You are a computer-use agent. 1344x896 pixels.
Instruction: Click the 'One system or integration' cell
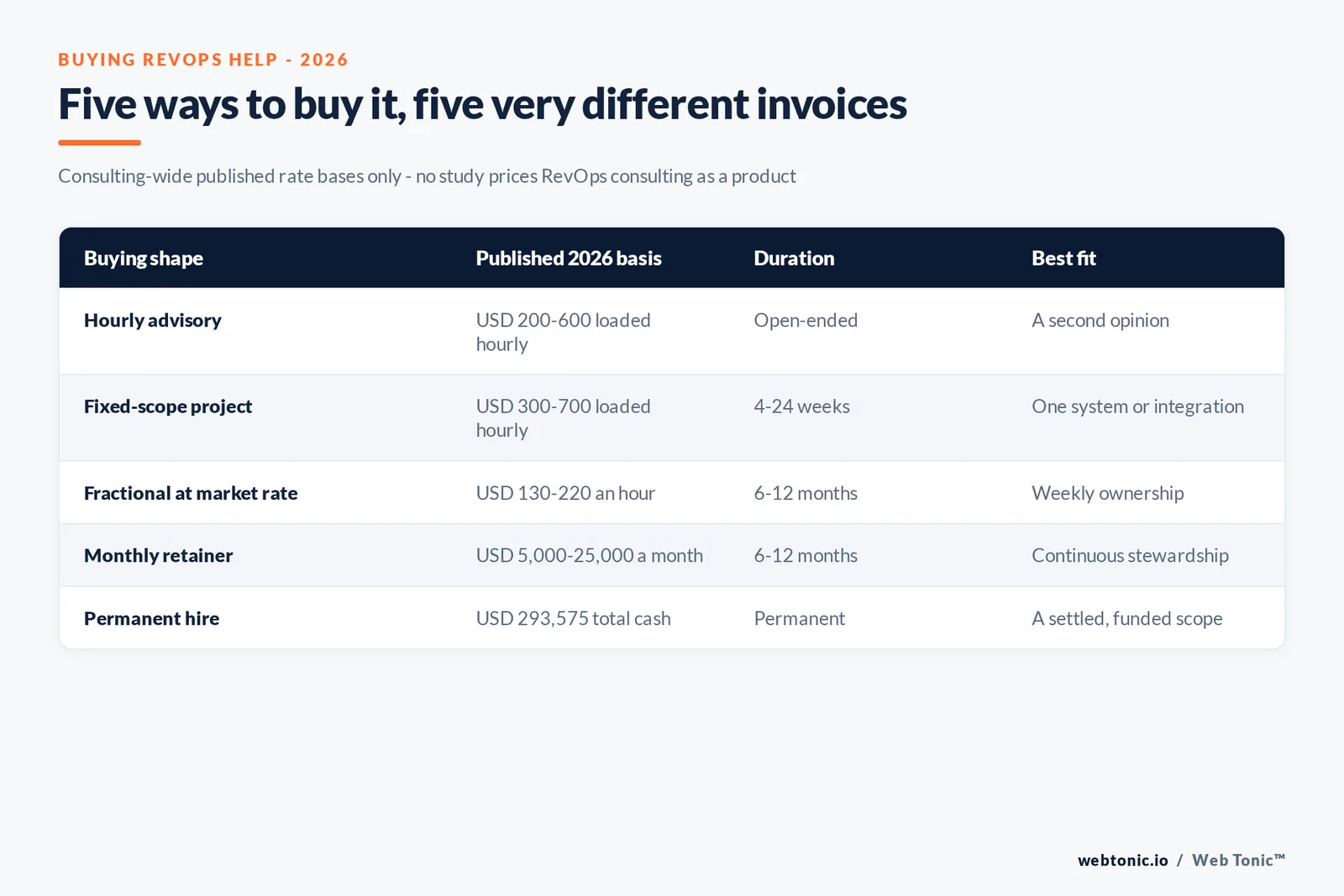1138,406
